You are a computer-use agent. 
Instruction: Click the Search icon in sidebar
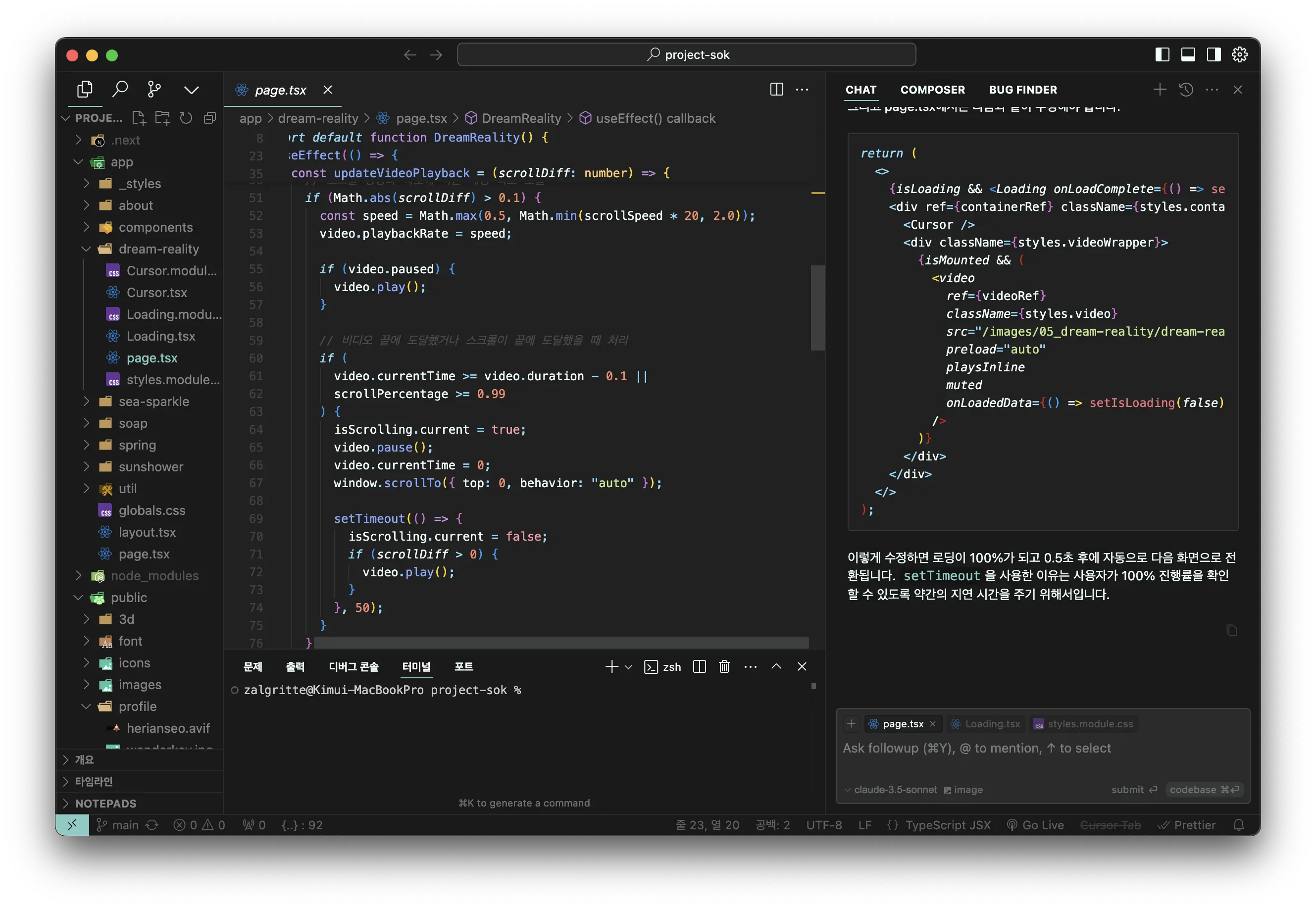(120, 90)
